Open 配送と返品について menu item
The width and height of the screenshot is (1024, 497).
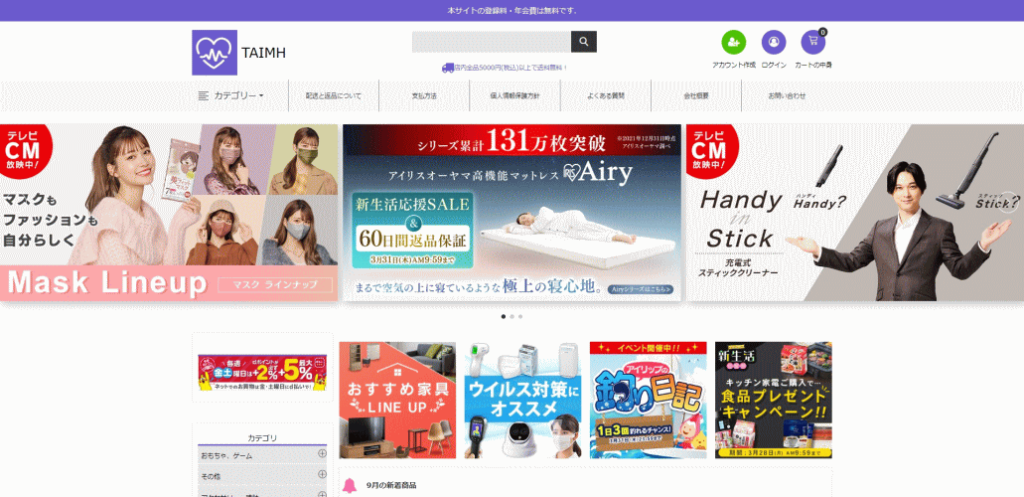(334, 96)
